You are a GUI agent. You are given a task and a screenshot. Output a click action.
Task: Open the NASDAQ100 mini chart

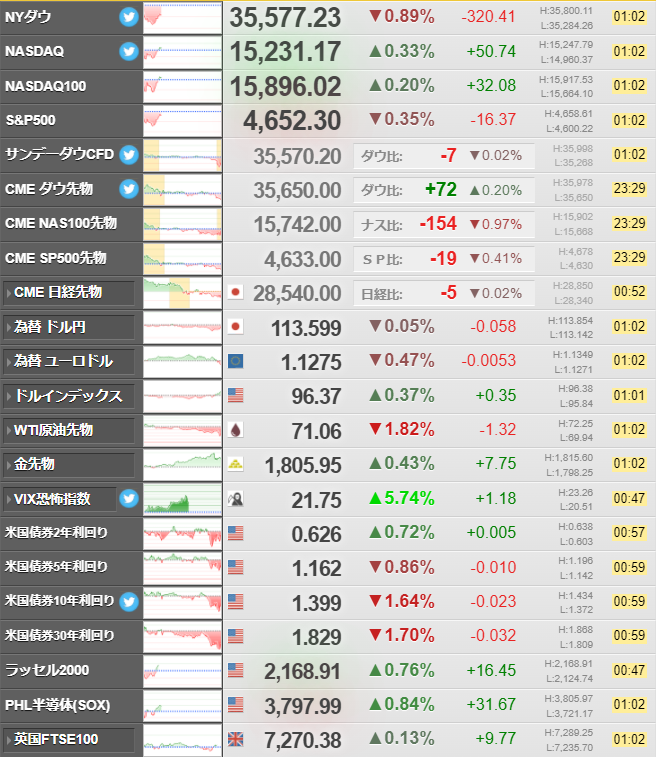click(182, 86)
